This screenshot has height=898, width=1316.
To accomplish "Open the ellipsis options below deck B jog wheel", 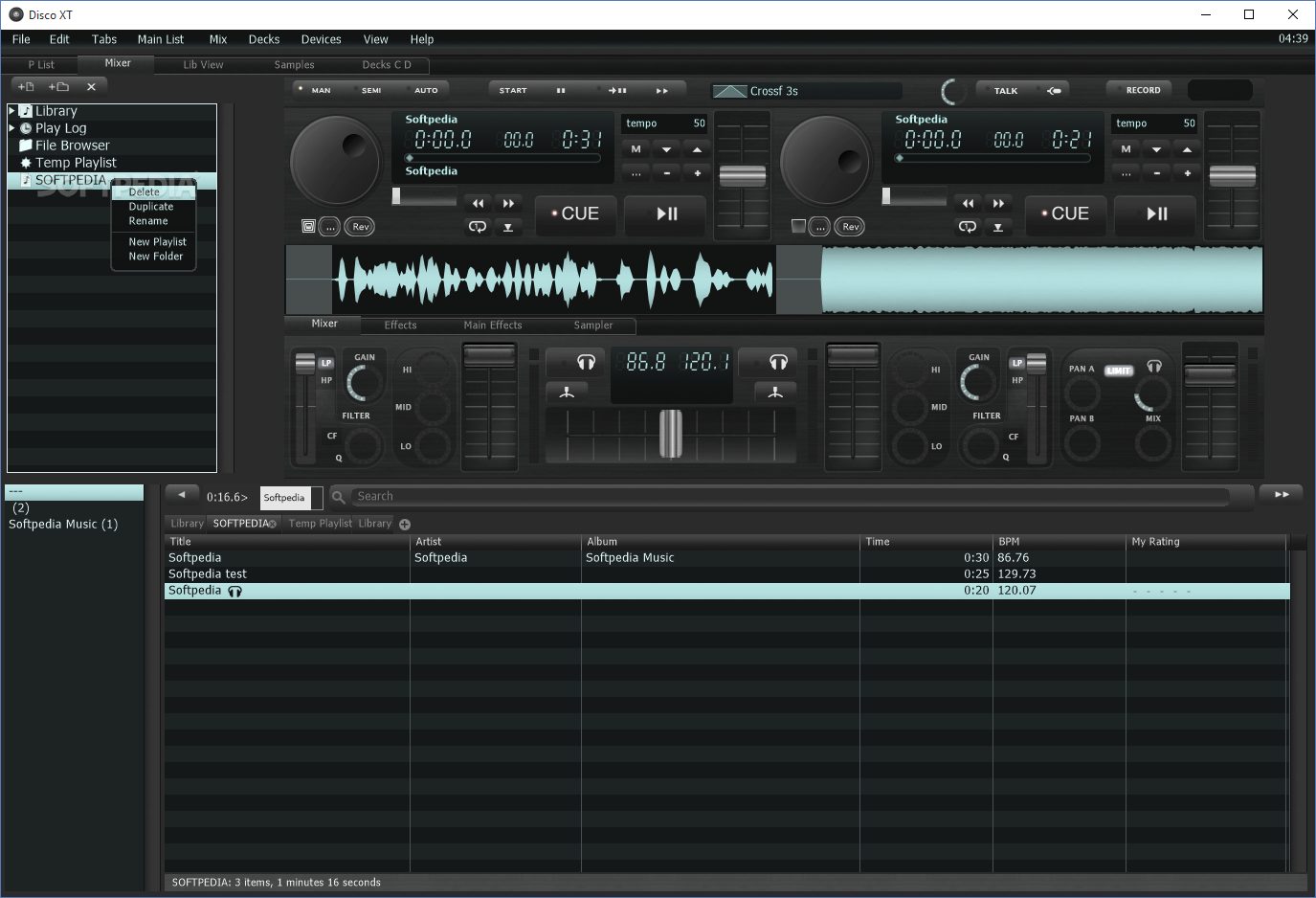I will tap(819, 227).
